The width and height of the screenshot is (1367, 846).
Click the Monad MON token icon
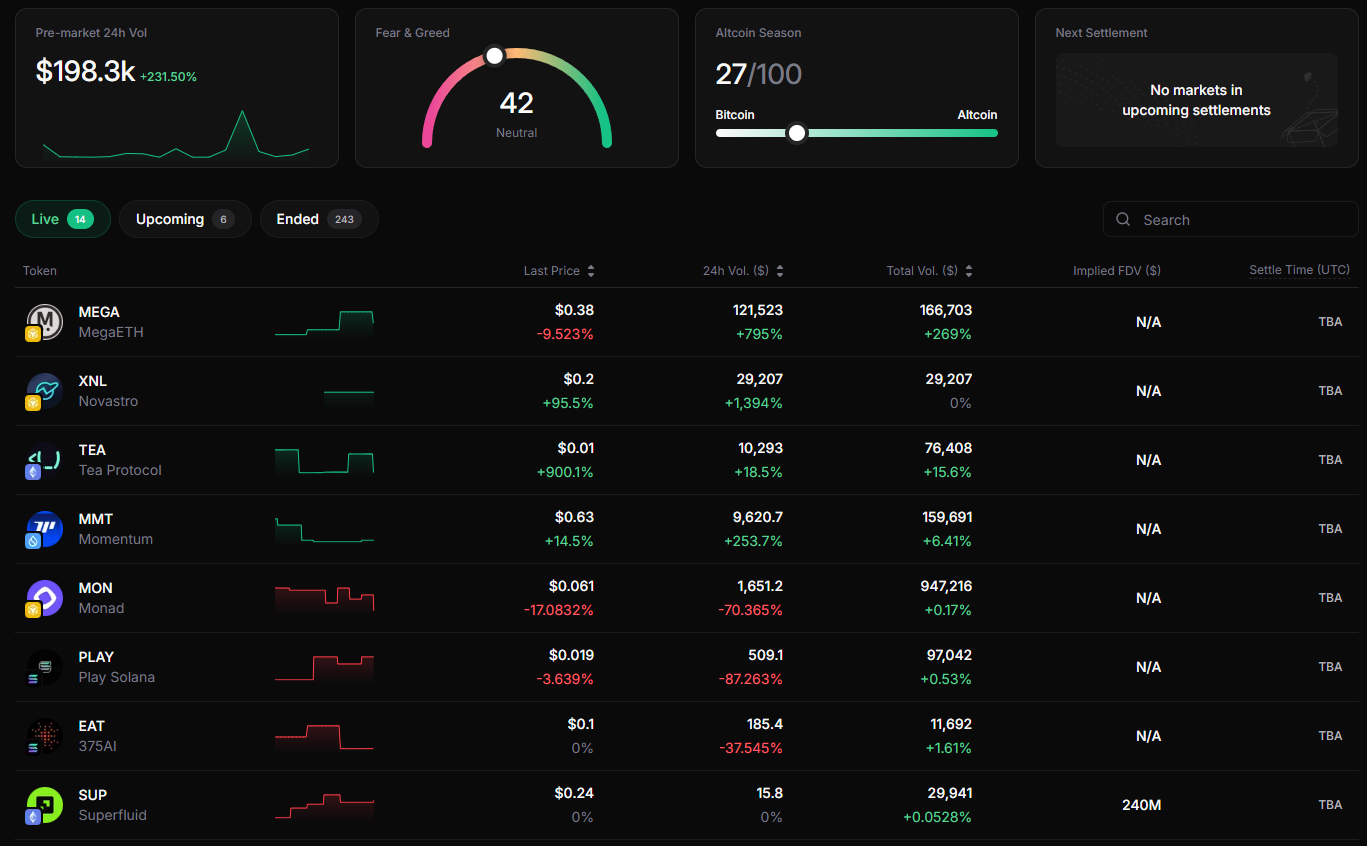click(x=44, y=597)
